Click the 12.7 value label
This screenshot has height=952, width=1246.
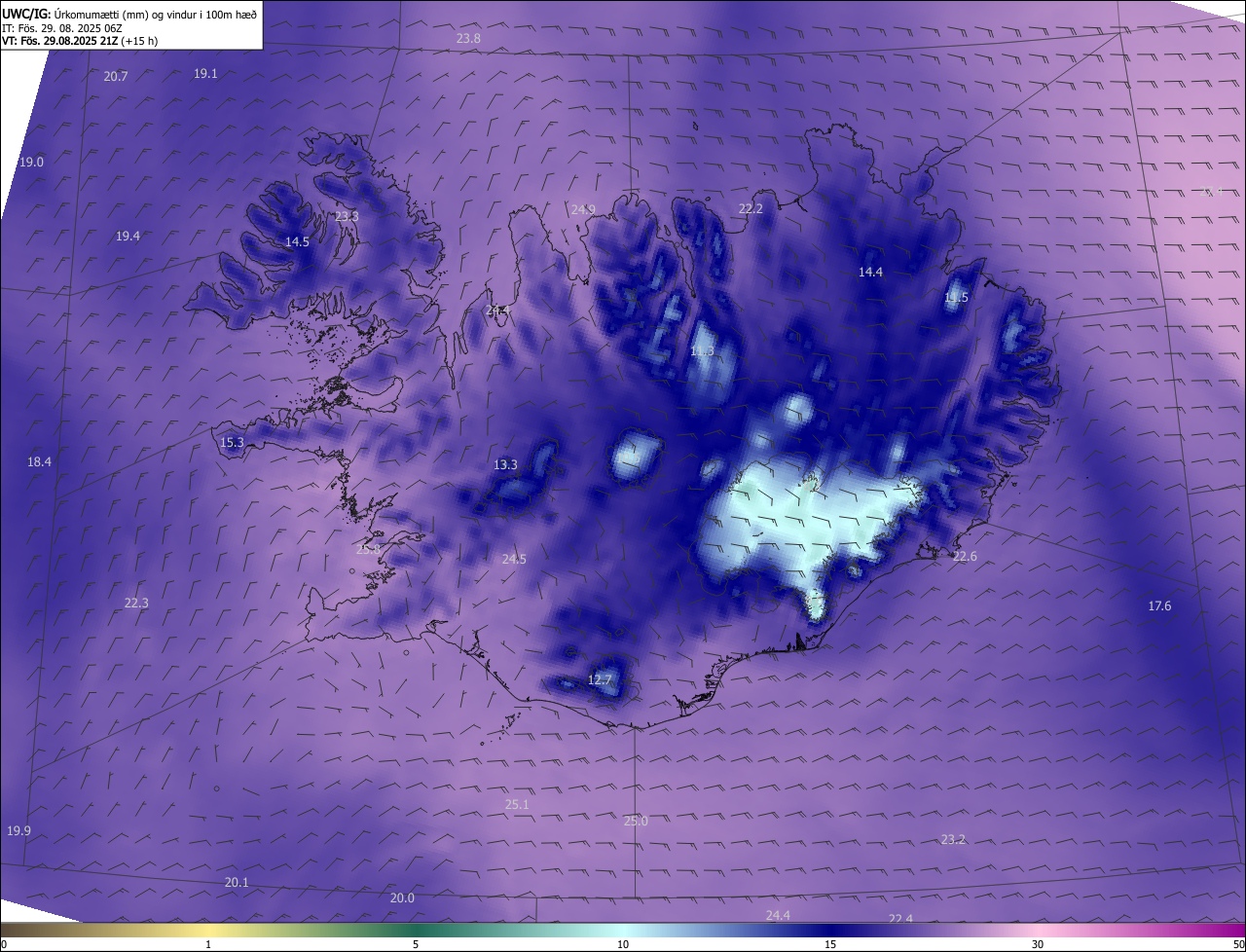[x=600, y=679]
